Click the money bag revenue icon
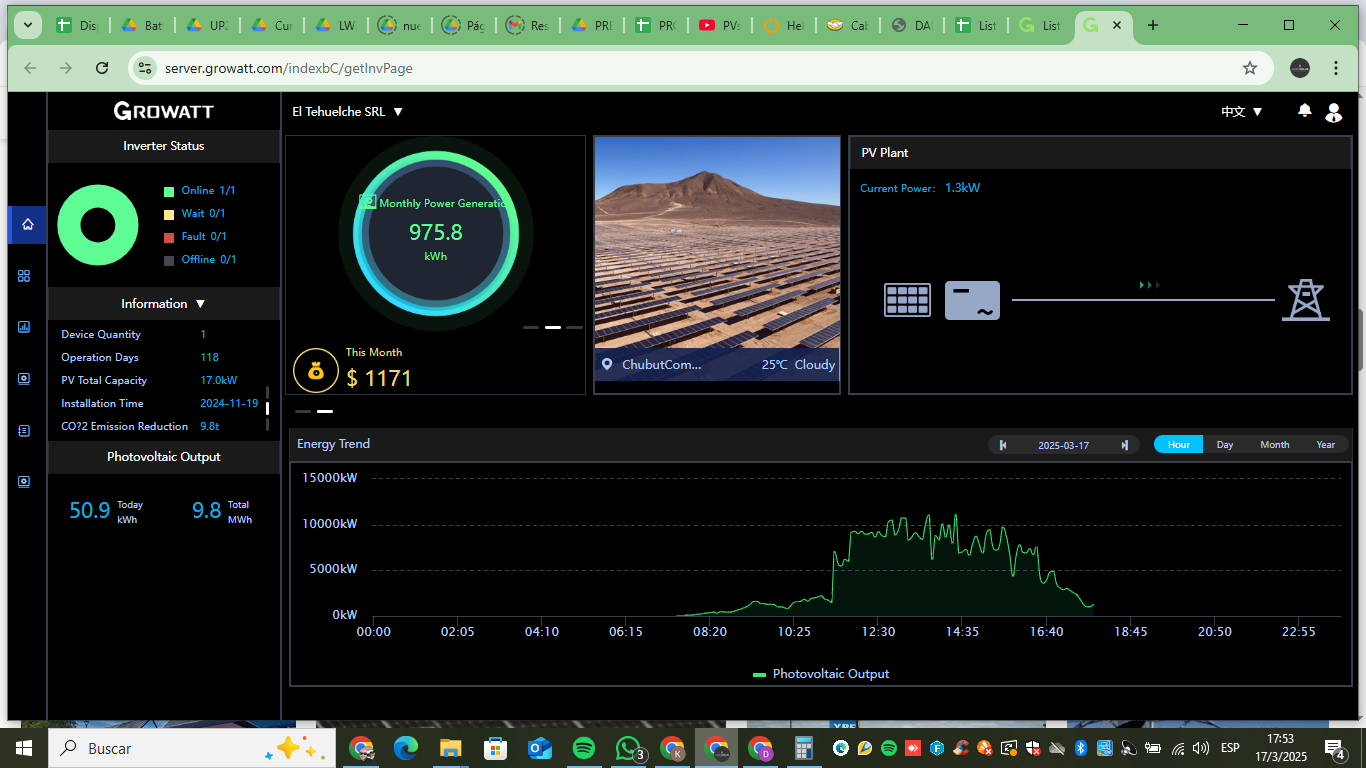Screen dimensions: 1366x768 [316, 371]
